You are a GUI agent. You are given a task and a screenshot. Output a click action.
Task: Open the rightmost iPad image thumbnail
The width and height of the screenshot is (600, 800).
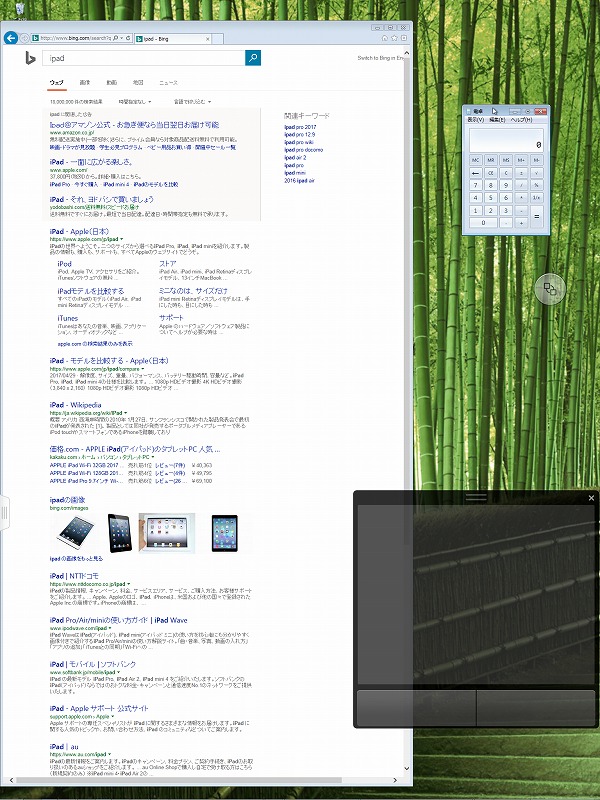(x=224, y=533)
